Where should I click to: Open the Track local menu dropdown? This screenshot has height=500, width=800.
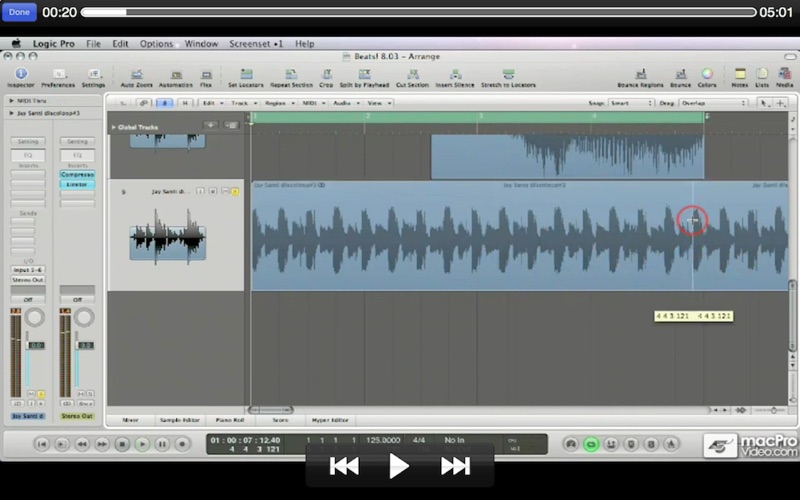click(243, 103)
